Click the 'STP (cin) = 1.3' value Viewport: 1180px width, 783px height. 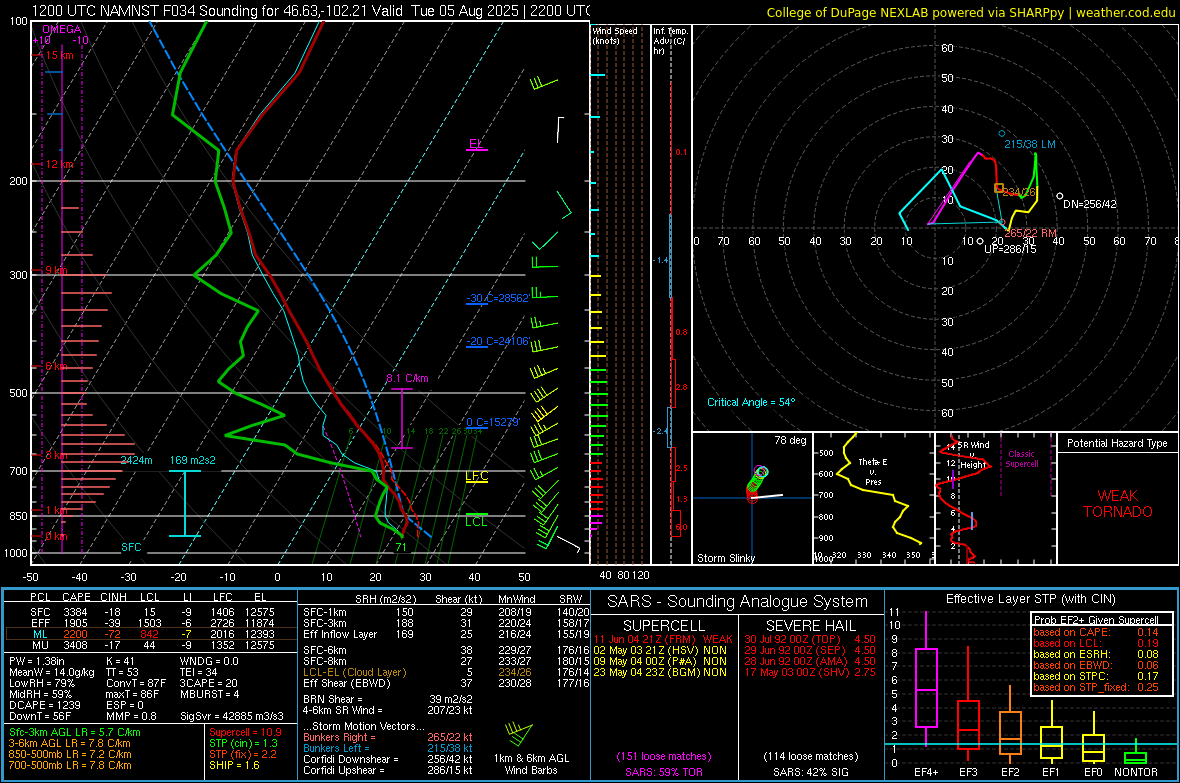click(243, 743)
